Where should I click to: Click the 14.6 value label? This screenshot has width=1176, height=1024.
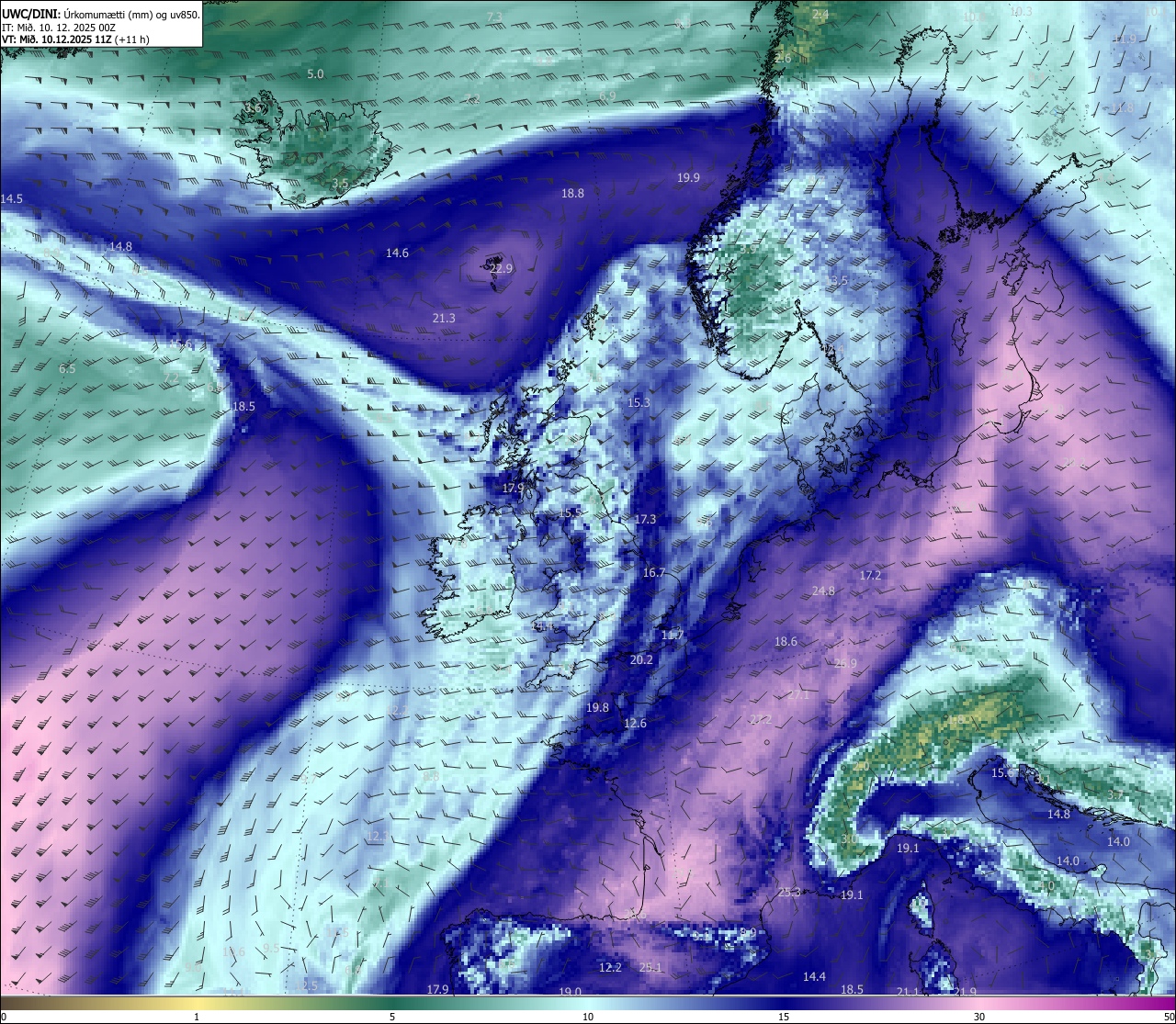397,253
